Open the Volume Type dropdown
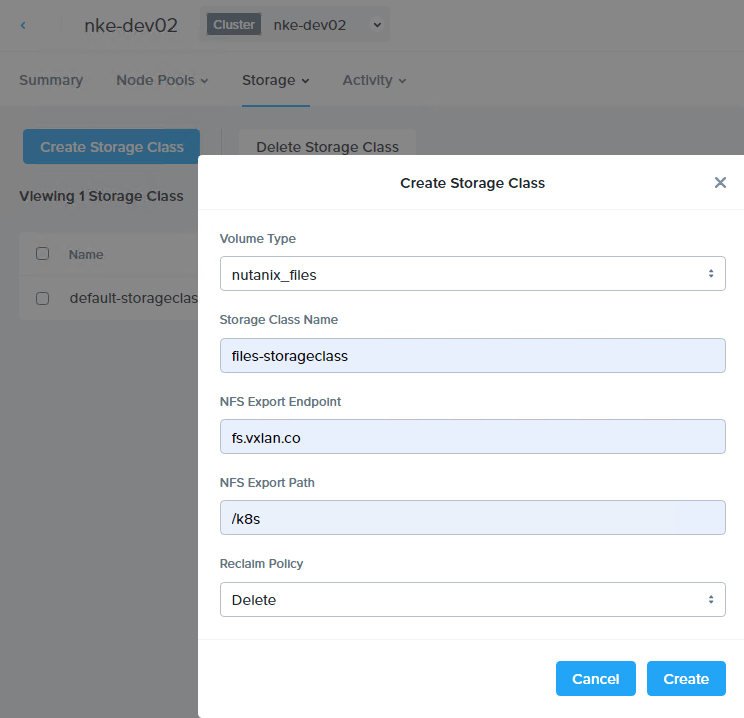 472,274
